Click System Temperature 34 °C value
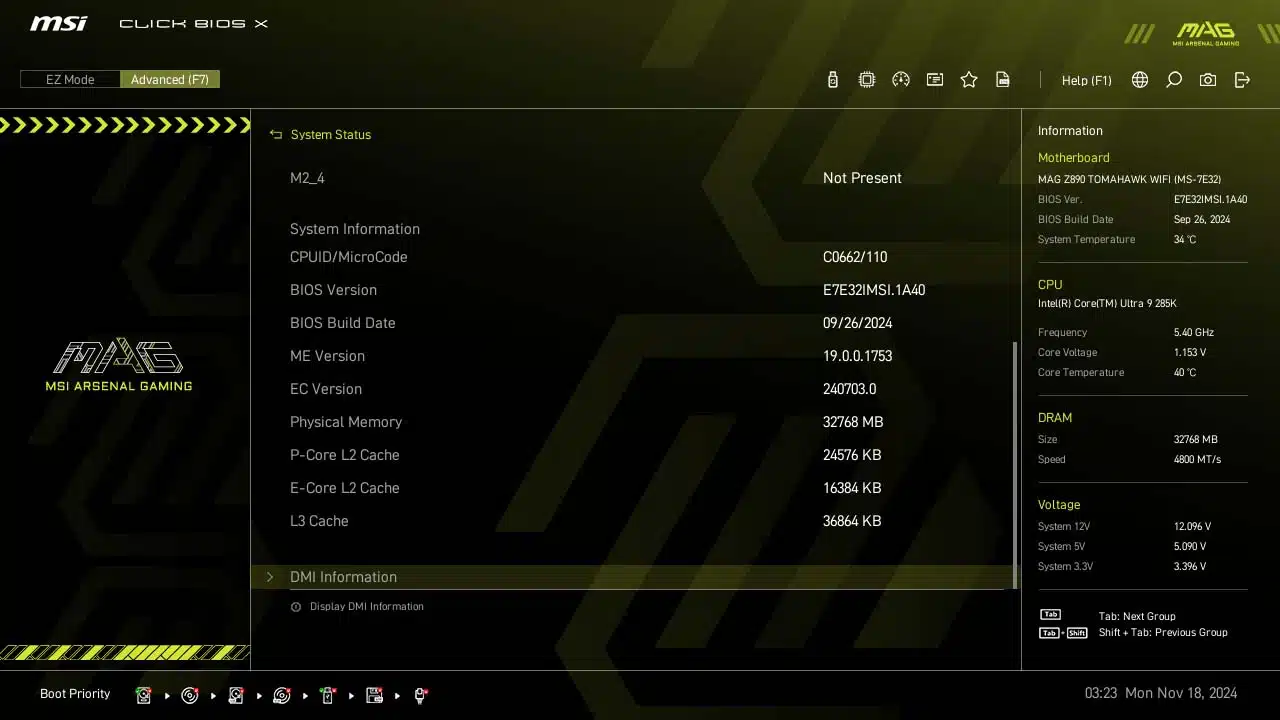Image resolution: width=1280 pixels, height=720 pixels. point(1185,240)
